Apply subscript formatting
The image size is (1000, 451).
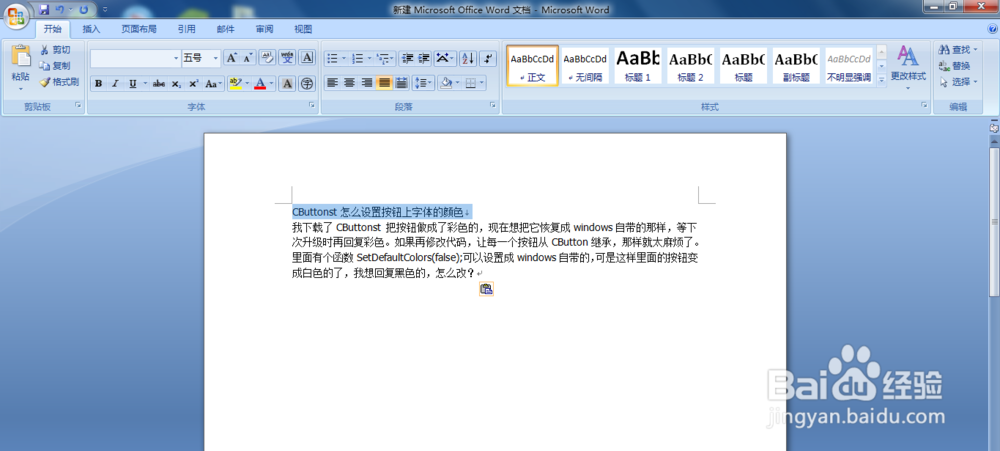(x=176, y=84)
